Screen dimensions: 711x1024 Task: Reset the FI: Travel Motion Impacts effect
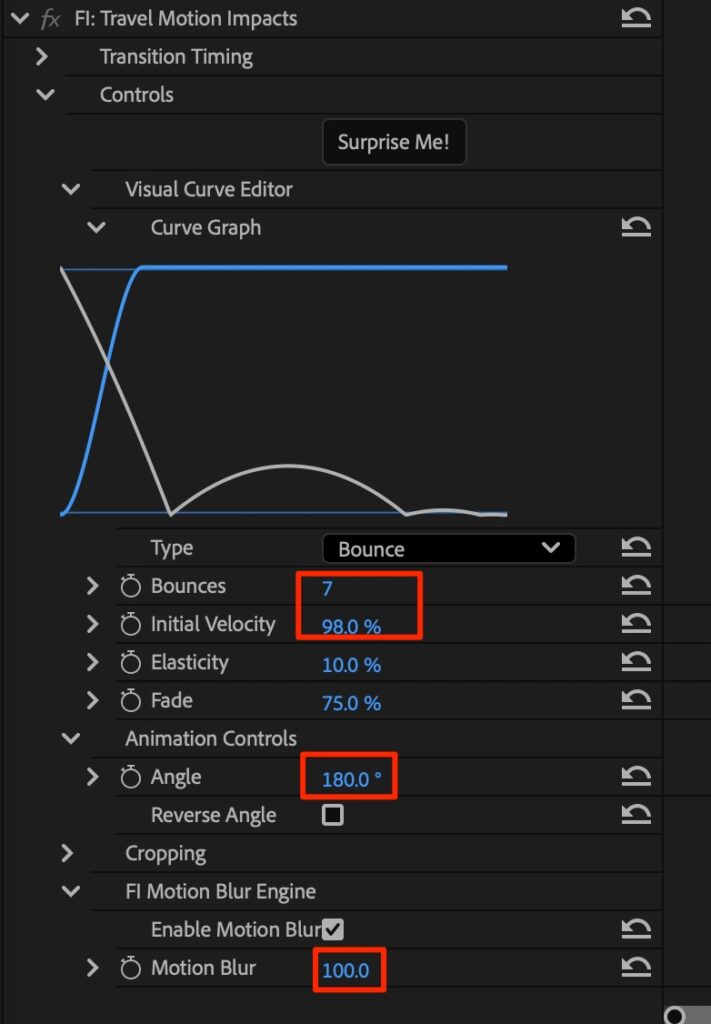636,18
